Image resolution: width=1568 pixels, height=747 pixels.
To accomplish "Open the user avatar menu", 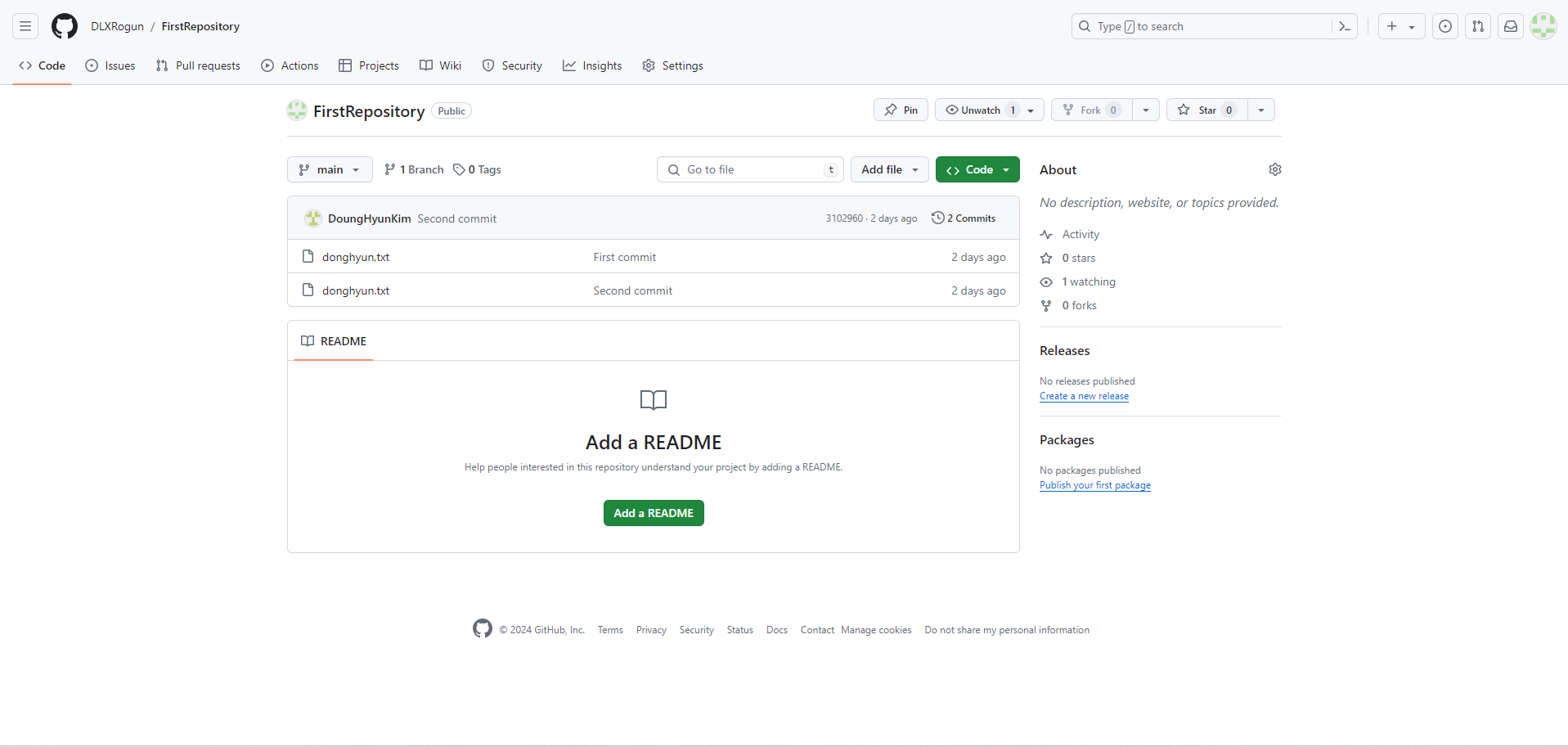I will point(1543,26).
